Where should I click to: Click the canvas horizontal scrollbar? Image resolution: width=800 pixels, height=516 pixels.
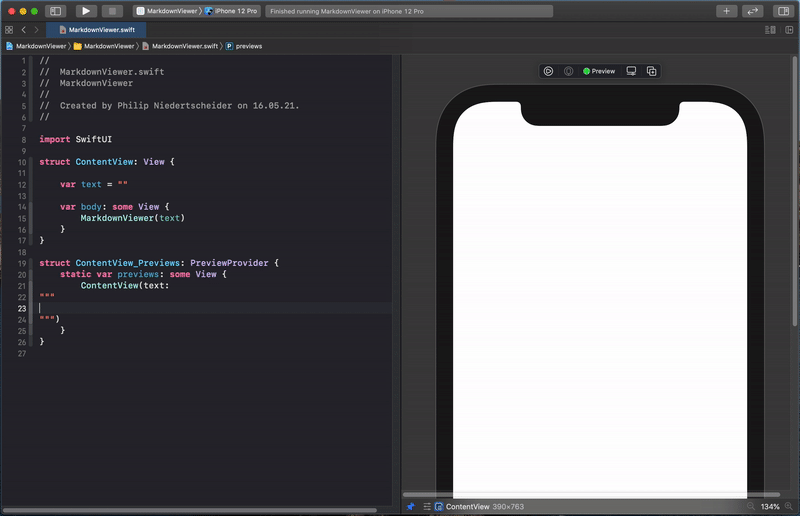[590, 495]
